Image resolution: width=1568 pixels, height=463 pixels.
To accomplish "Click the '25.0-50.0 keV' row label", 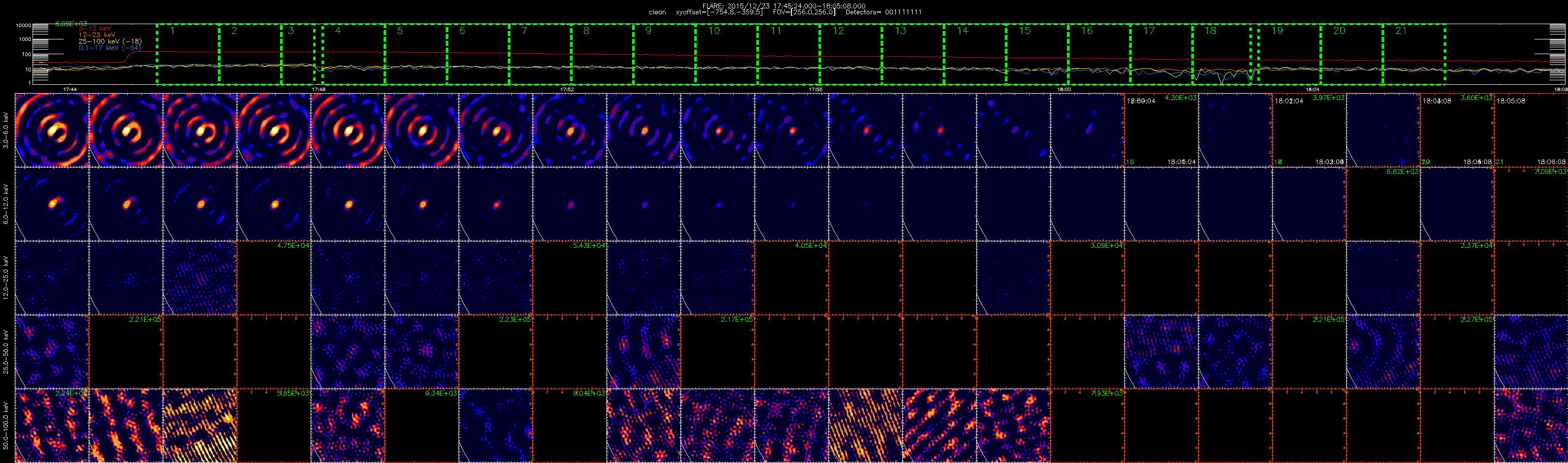I will coord(6,351).
